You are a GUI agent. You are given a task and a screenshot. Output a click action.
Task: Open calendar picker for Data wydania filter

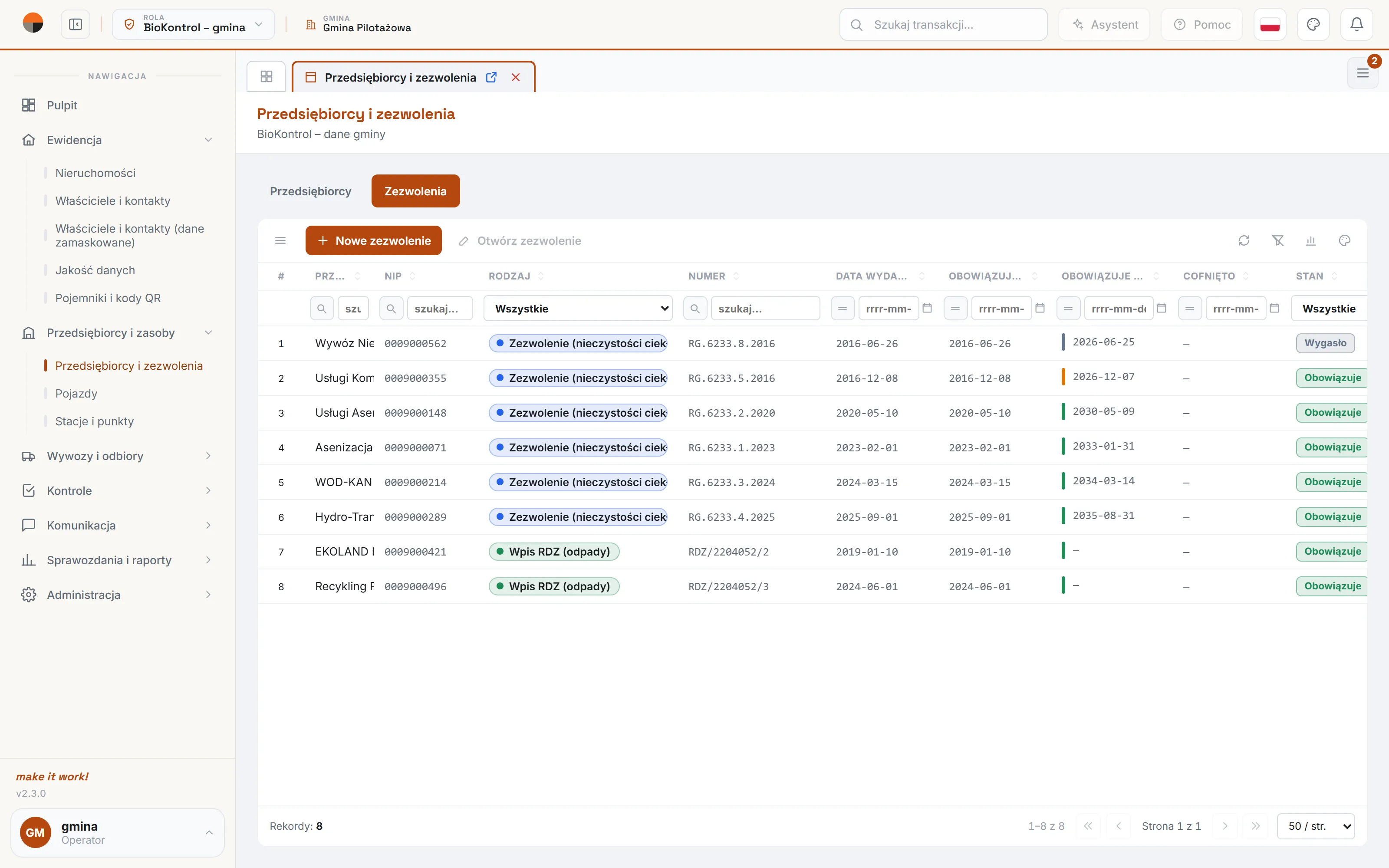click(927, 308)
